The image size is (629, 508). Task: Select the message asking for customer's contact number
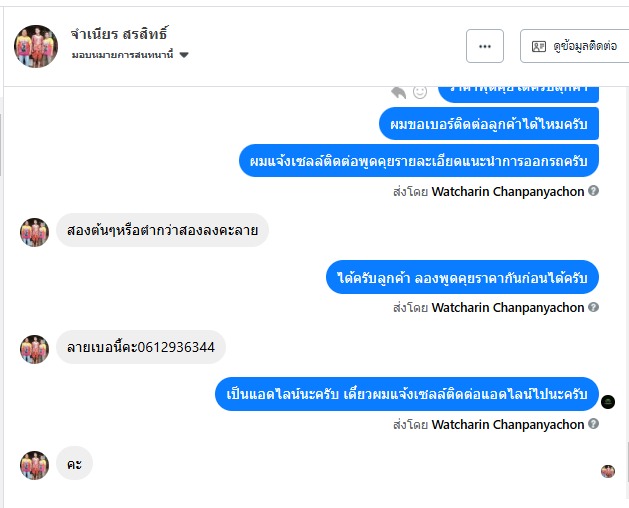click(x=489, y=124)
